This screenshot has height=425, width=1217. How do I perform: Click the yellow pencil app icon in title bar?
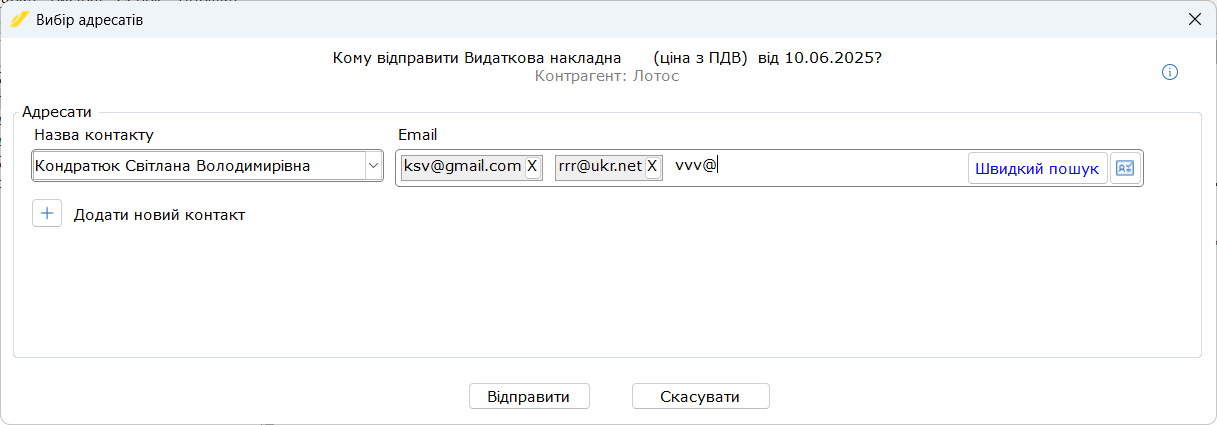pos(18,19)
